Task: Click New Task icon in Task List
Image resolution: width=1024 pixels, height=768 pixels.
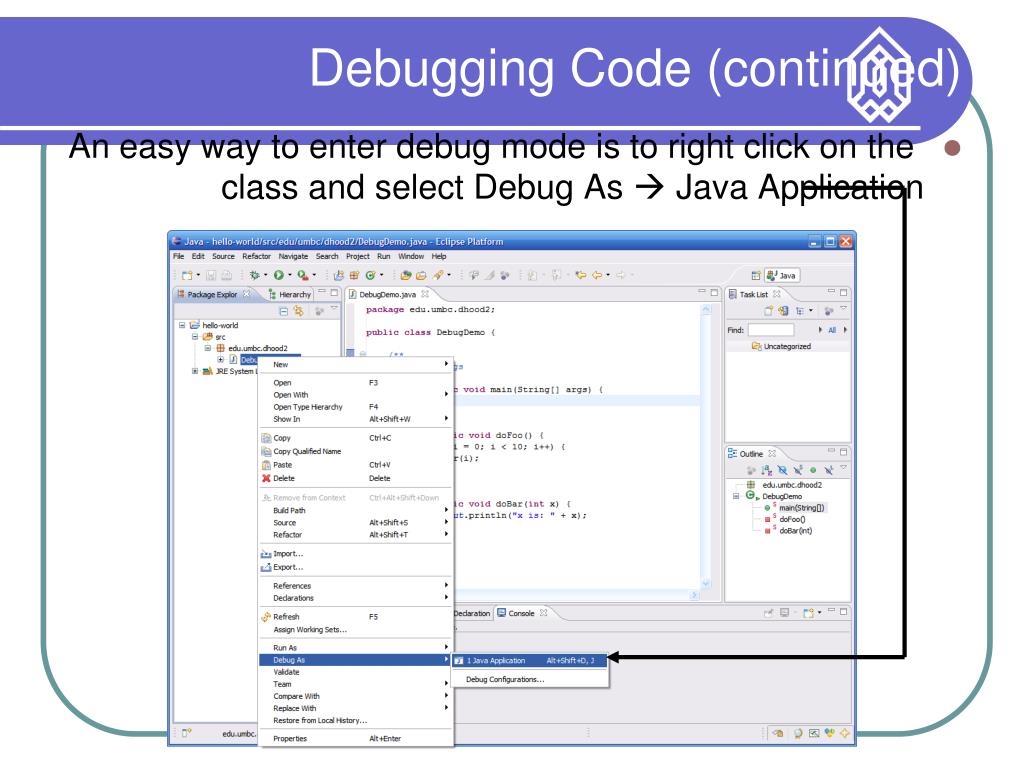Action: 769,311
